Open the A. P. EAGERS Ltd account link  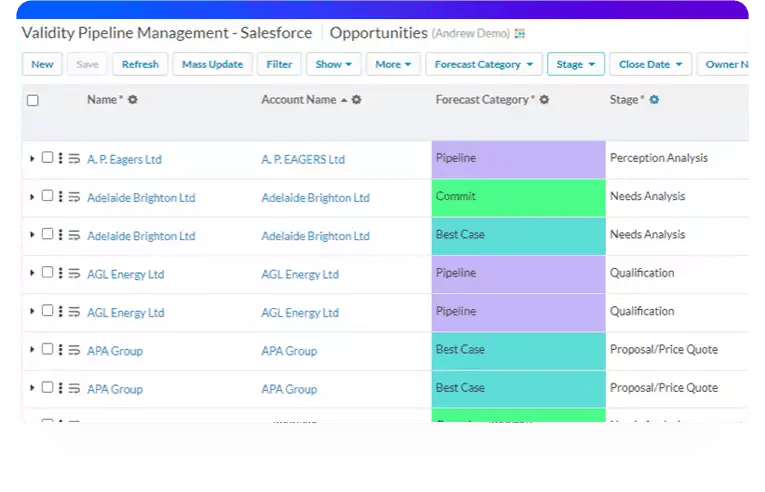click(303, 160)
